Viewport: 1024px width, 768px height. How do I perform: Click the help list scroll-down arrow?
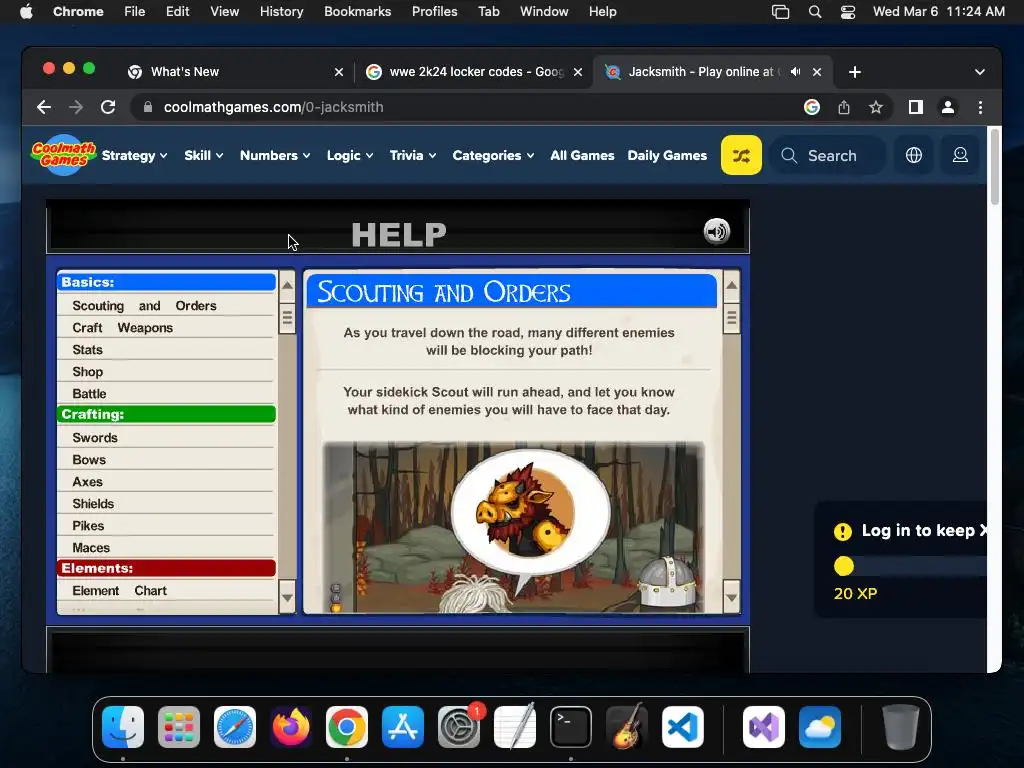pos(287,597)
